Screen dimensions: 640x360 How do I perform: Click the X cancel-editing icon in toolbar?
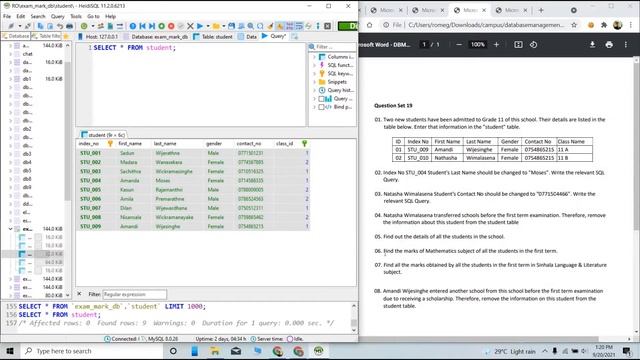click(x=190, y=26)
